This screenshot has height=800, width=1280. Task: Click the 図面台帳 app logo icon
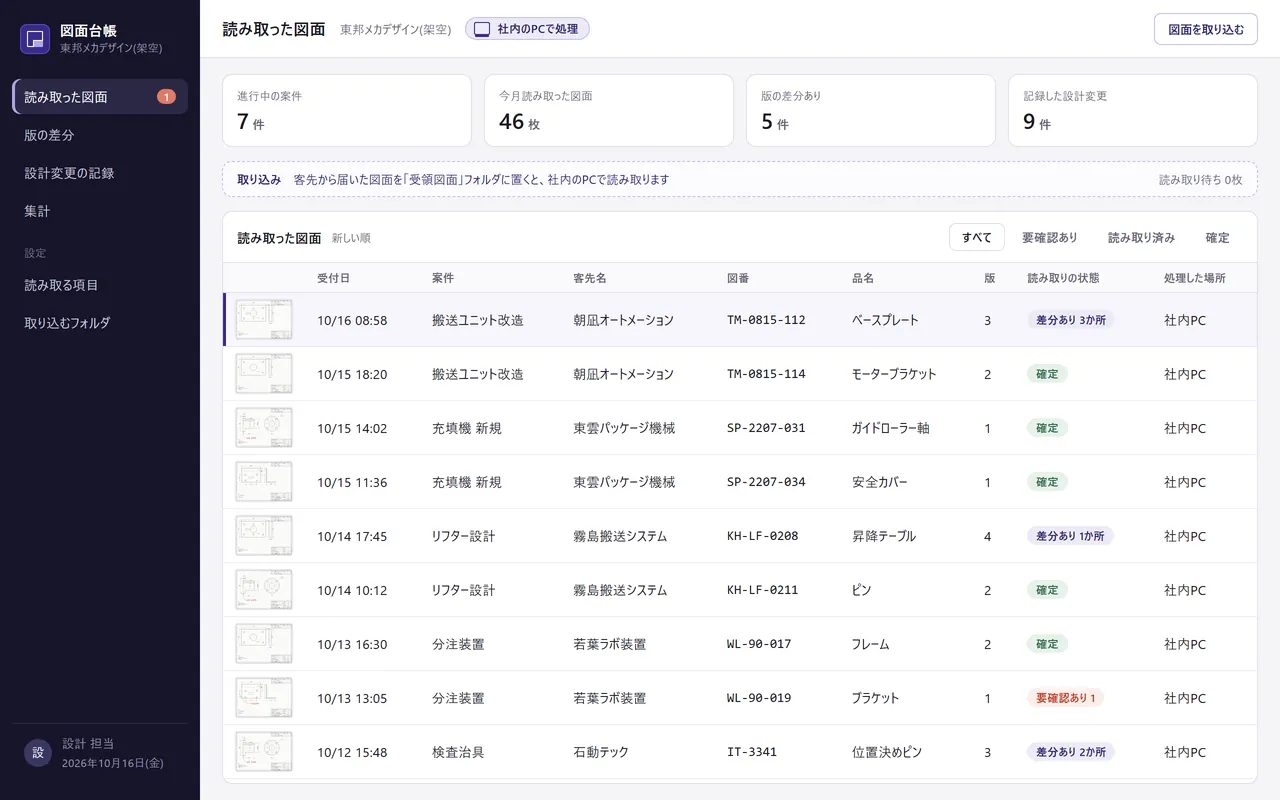[x=35, y=39]
